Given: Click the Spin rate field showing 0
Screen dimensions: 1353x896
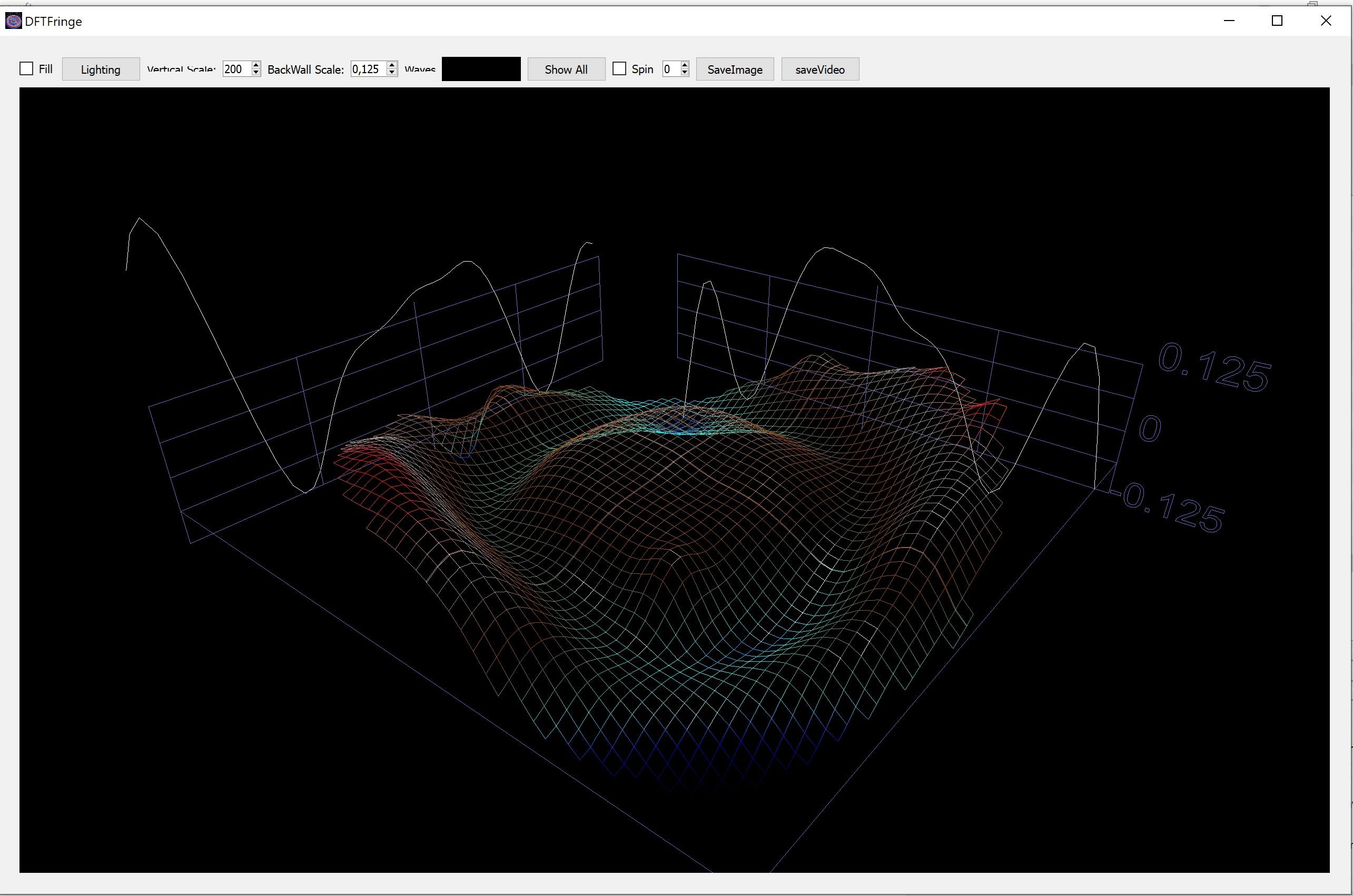Looking at the screenshot, I should (670, 69).
